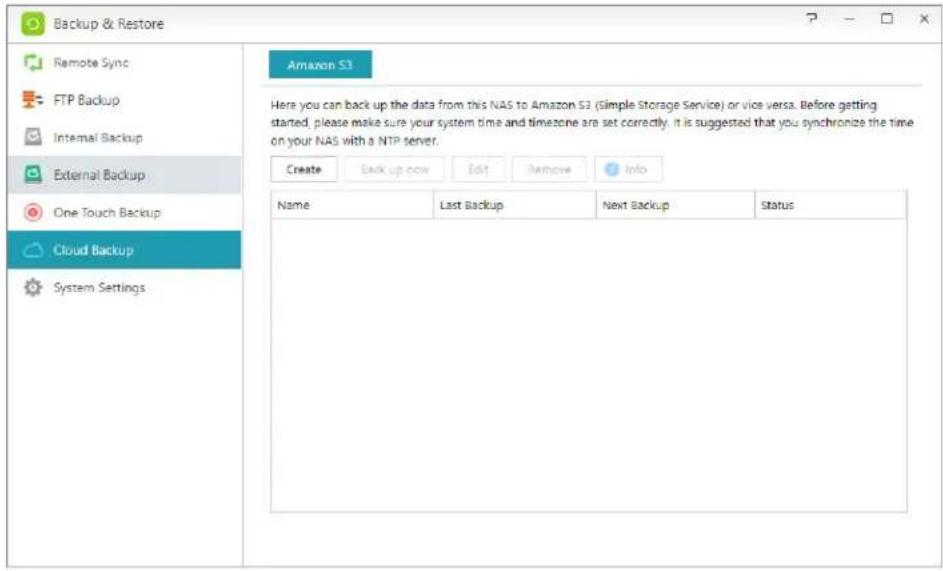
Task: Open the Internal Backup section
Action: pyautogui.click(x=124, y=137)
